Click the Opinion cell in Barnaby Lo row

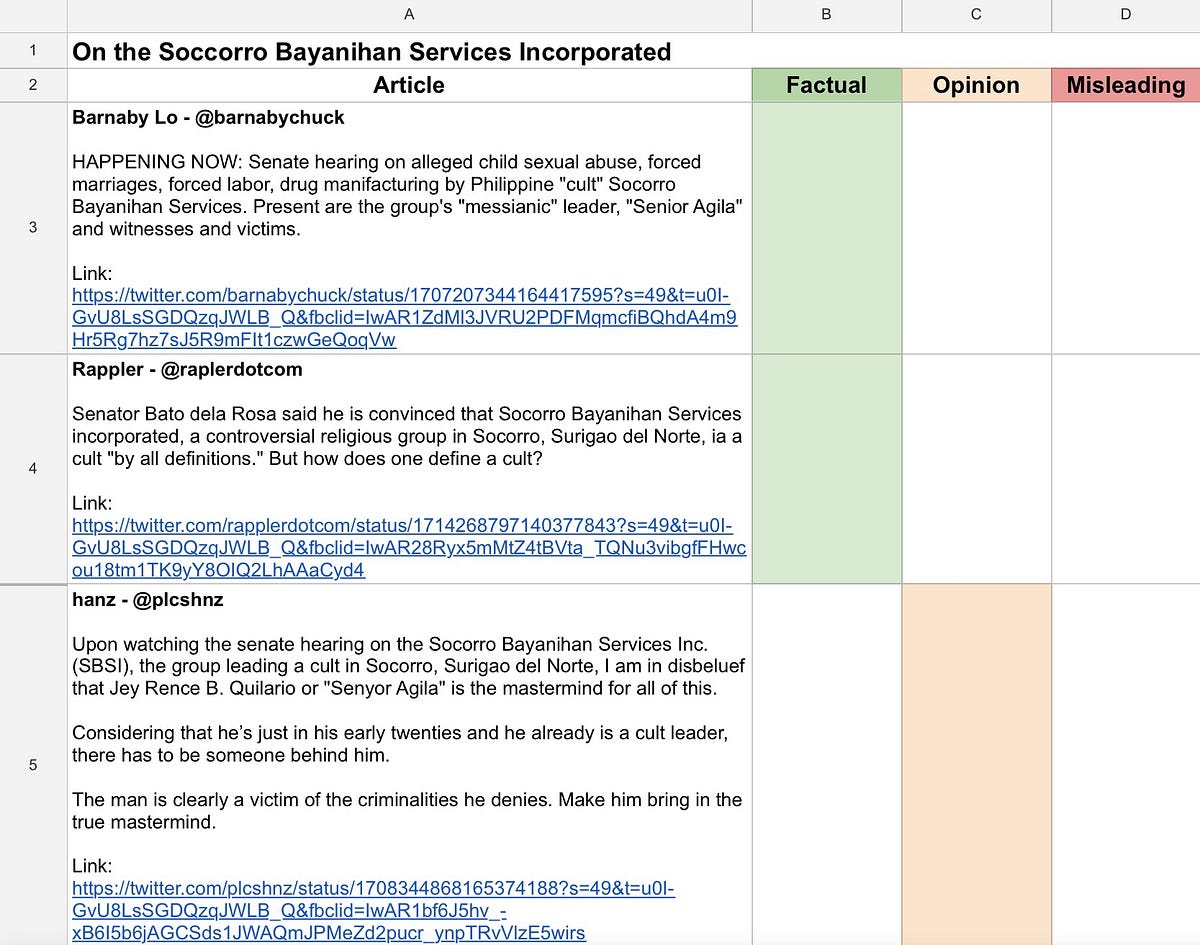[976, 227]
